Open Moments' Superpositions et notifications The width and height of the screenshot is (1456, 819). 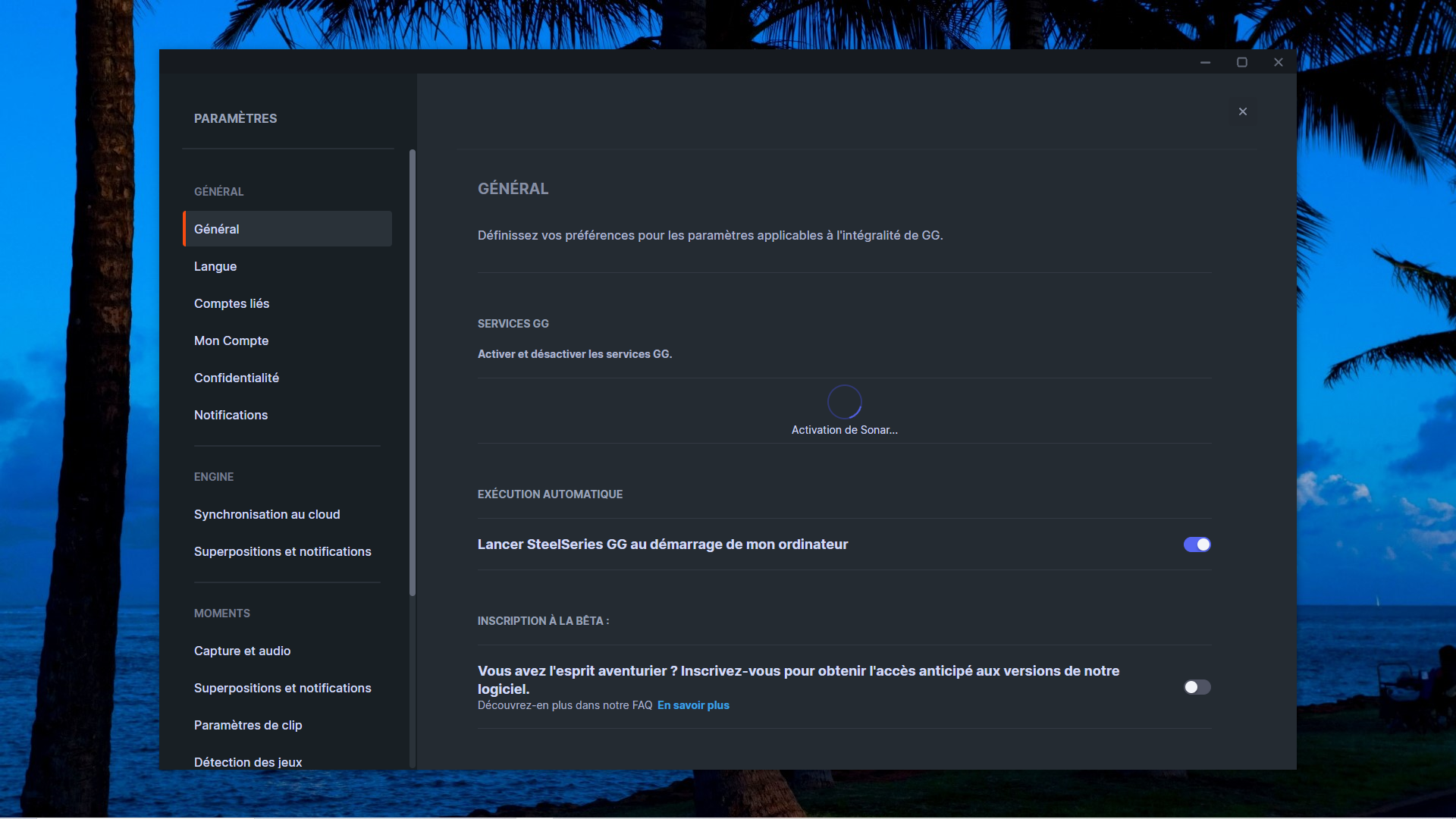point(287,688)
